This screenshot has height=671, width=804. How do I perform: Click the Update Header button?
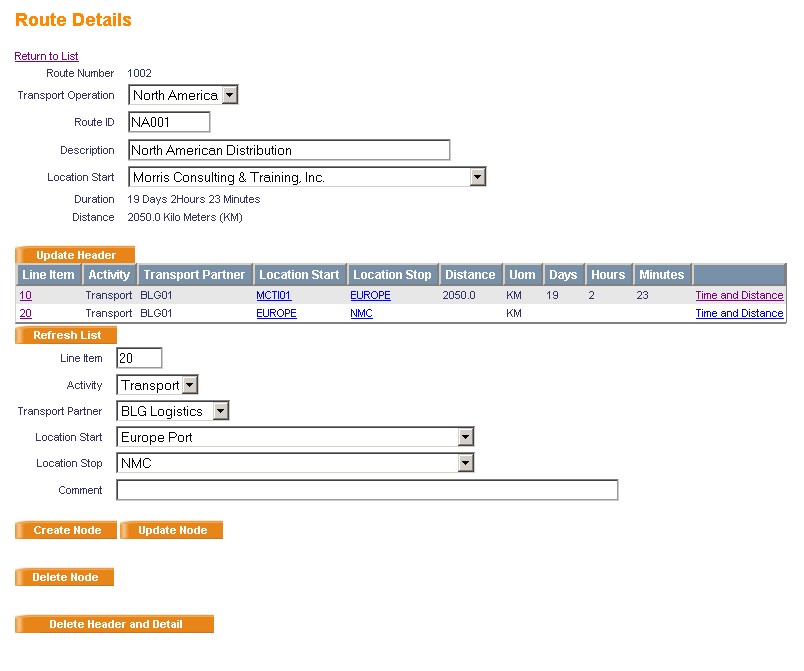[x=75, y=255]
